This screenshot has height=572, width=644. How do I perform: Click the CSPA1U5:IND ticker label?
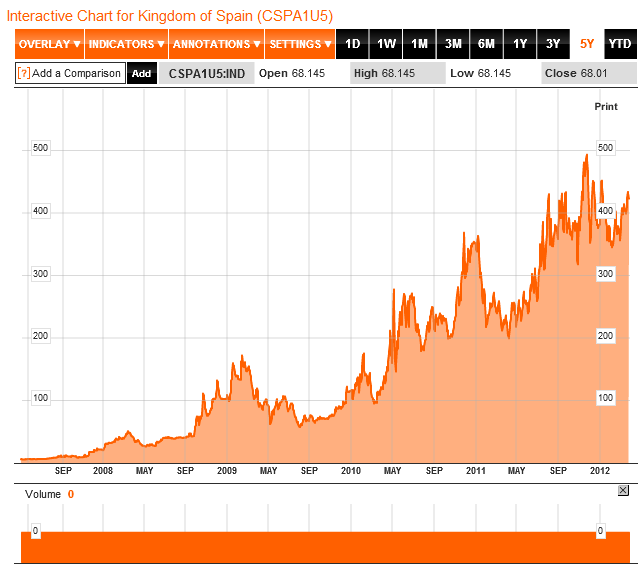point(207,73)
